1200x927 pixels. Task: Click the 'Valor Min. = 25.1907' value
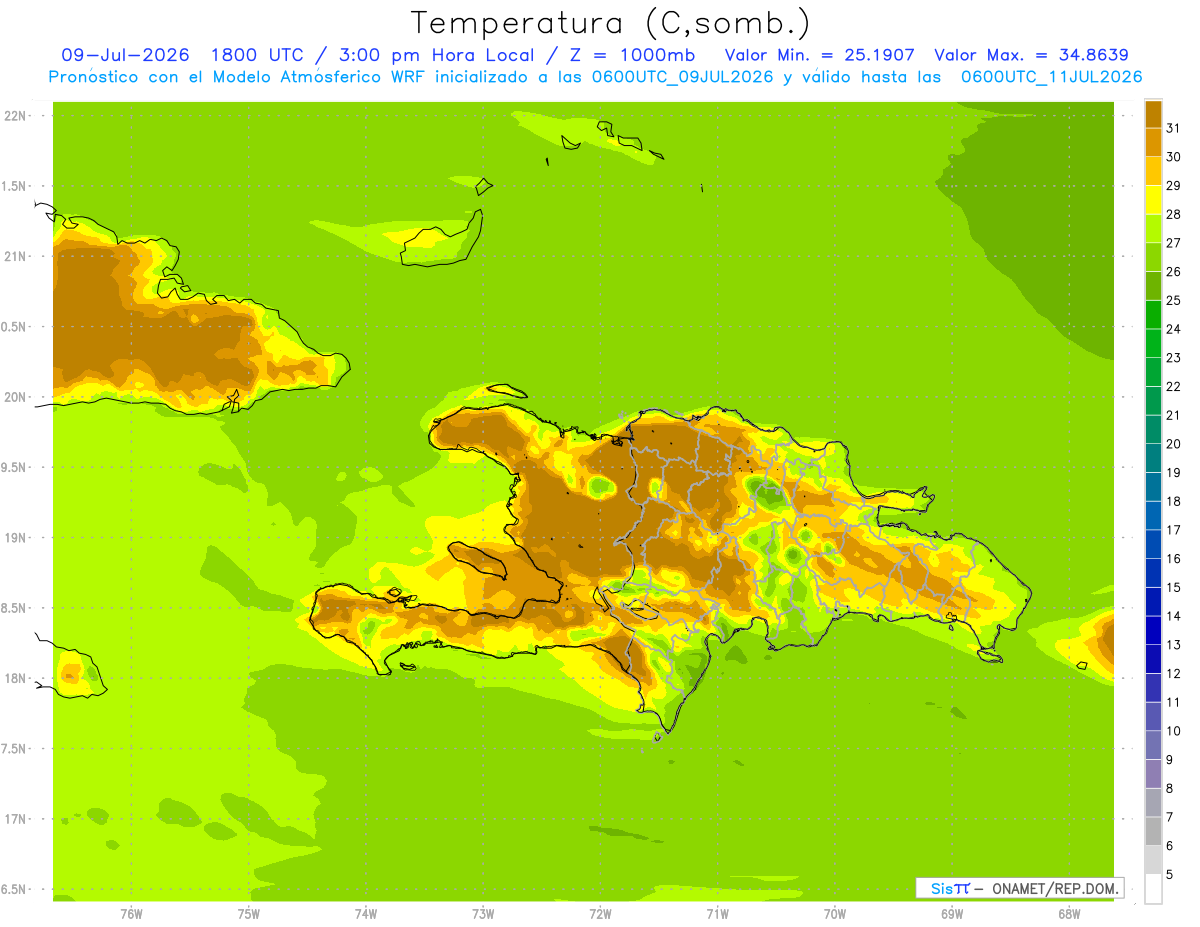[819, 55]
